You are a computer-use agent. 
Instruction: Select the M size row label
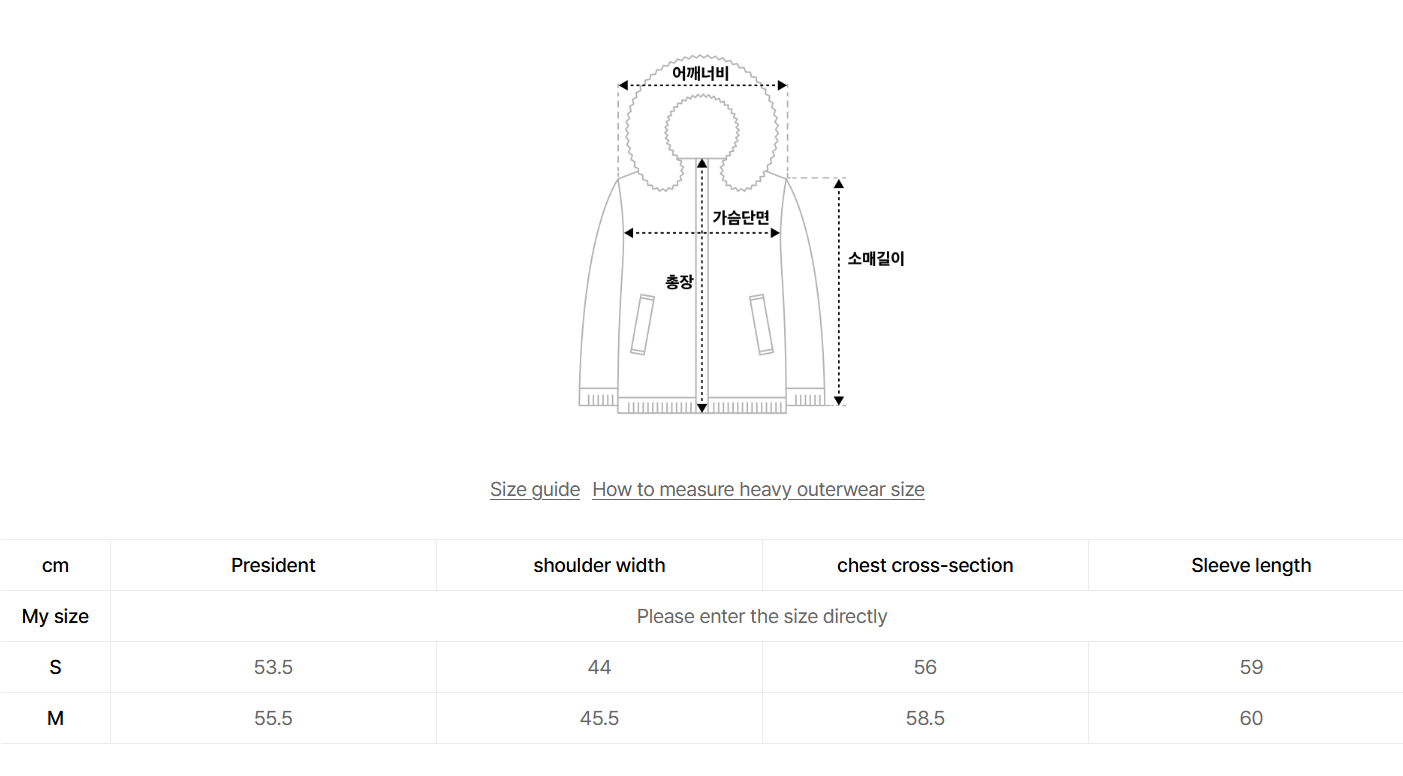coord(55,718)
